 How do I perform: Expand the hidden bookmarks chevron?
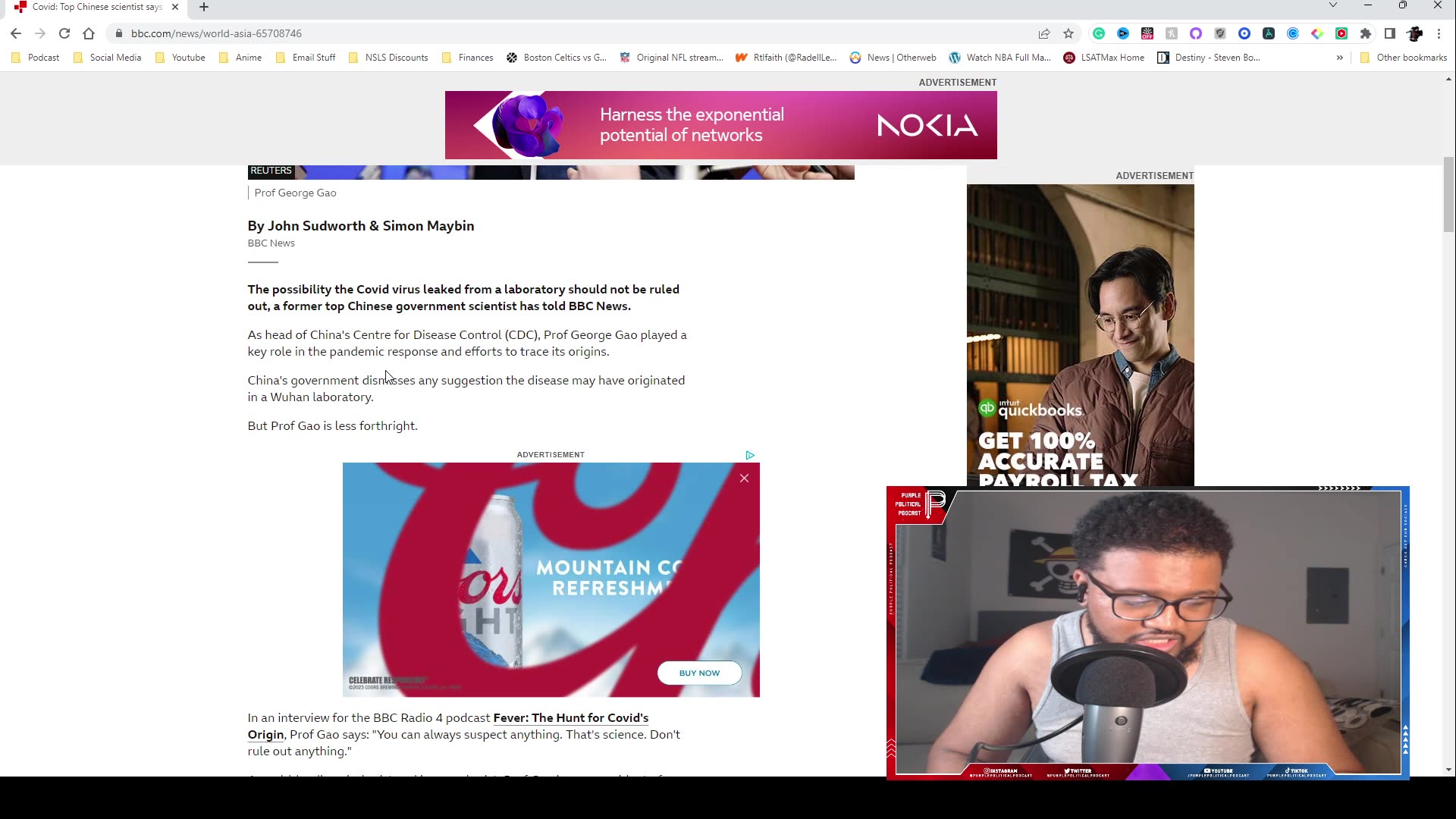coord(1340,58)
